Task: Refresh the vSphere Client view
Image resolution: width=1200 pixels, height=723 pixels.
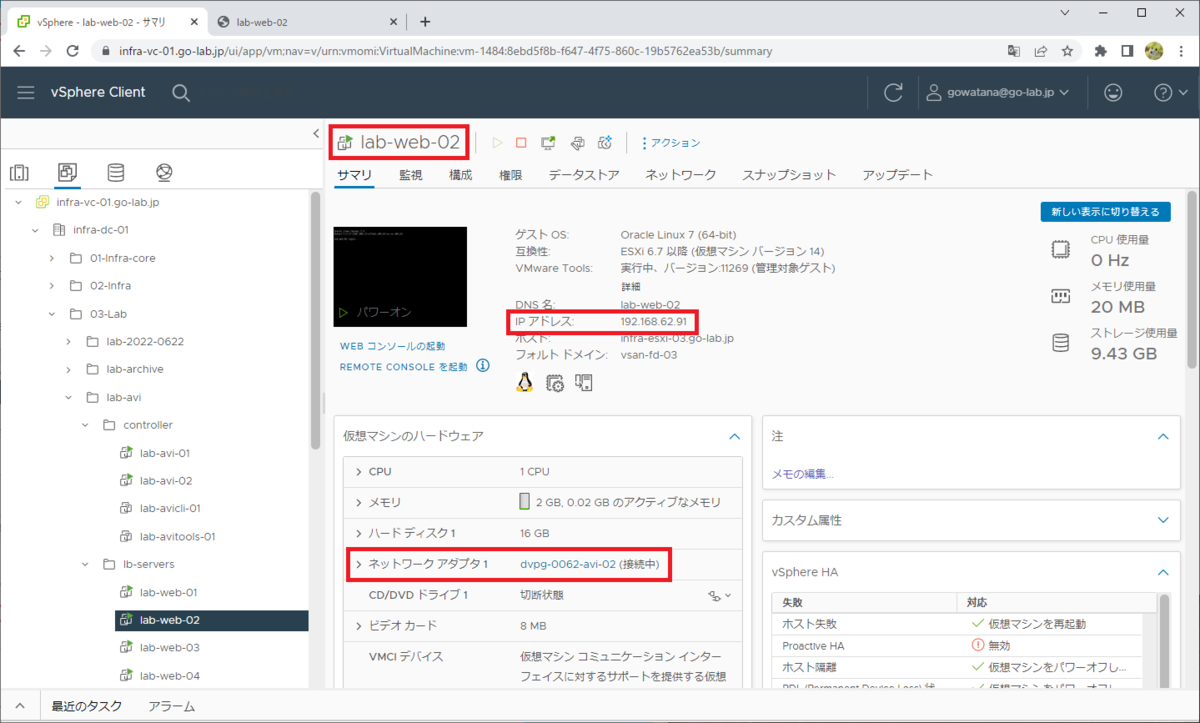Action: pos(893,92)
